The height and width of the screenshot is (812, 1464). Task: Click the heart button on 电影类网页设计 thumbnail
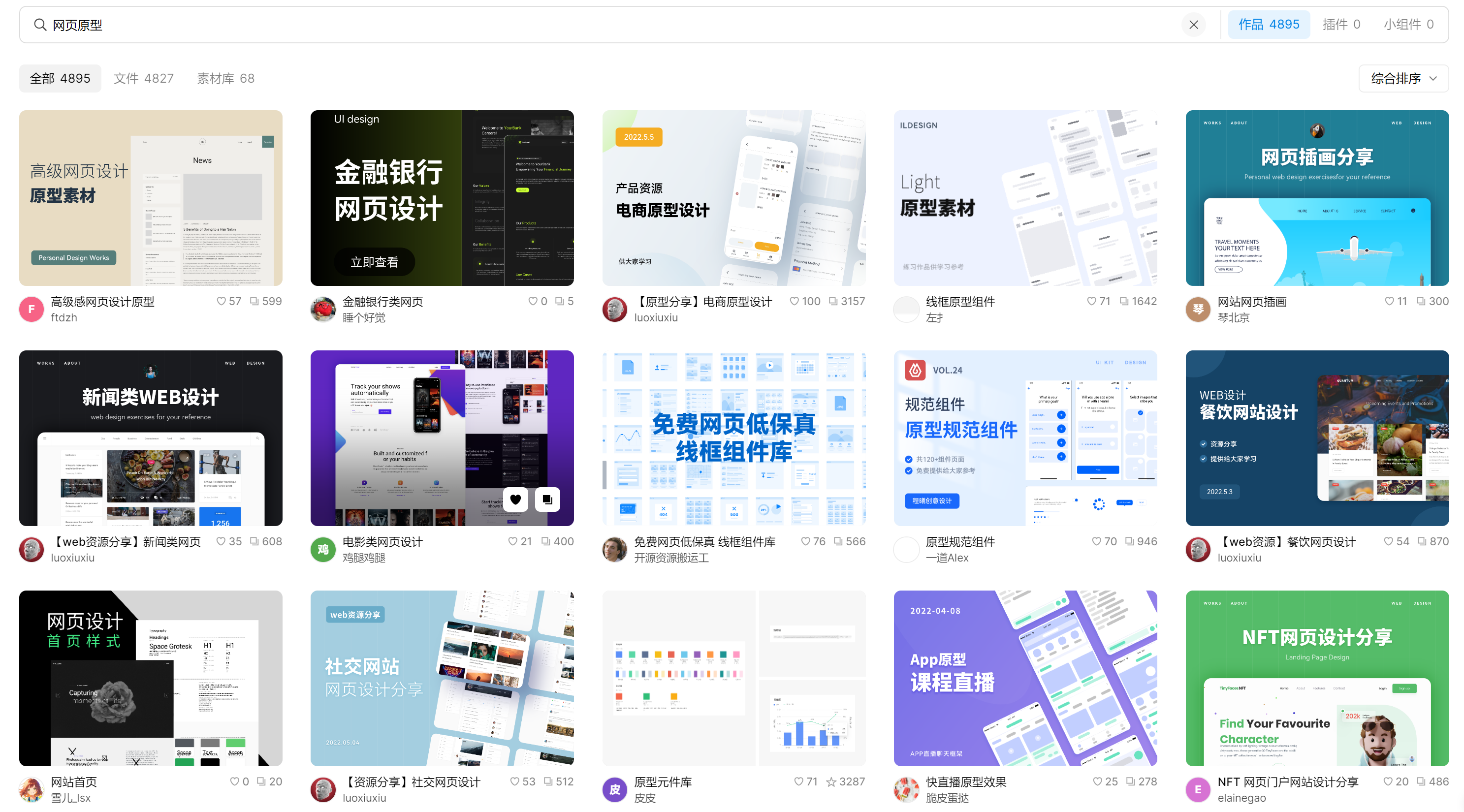click(515, 500)
